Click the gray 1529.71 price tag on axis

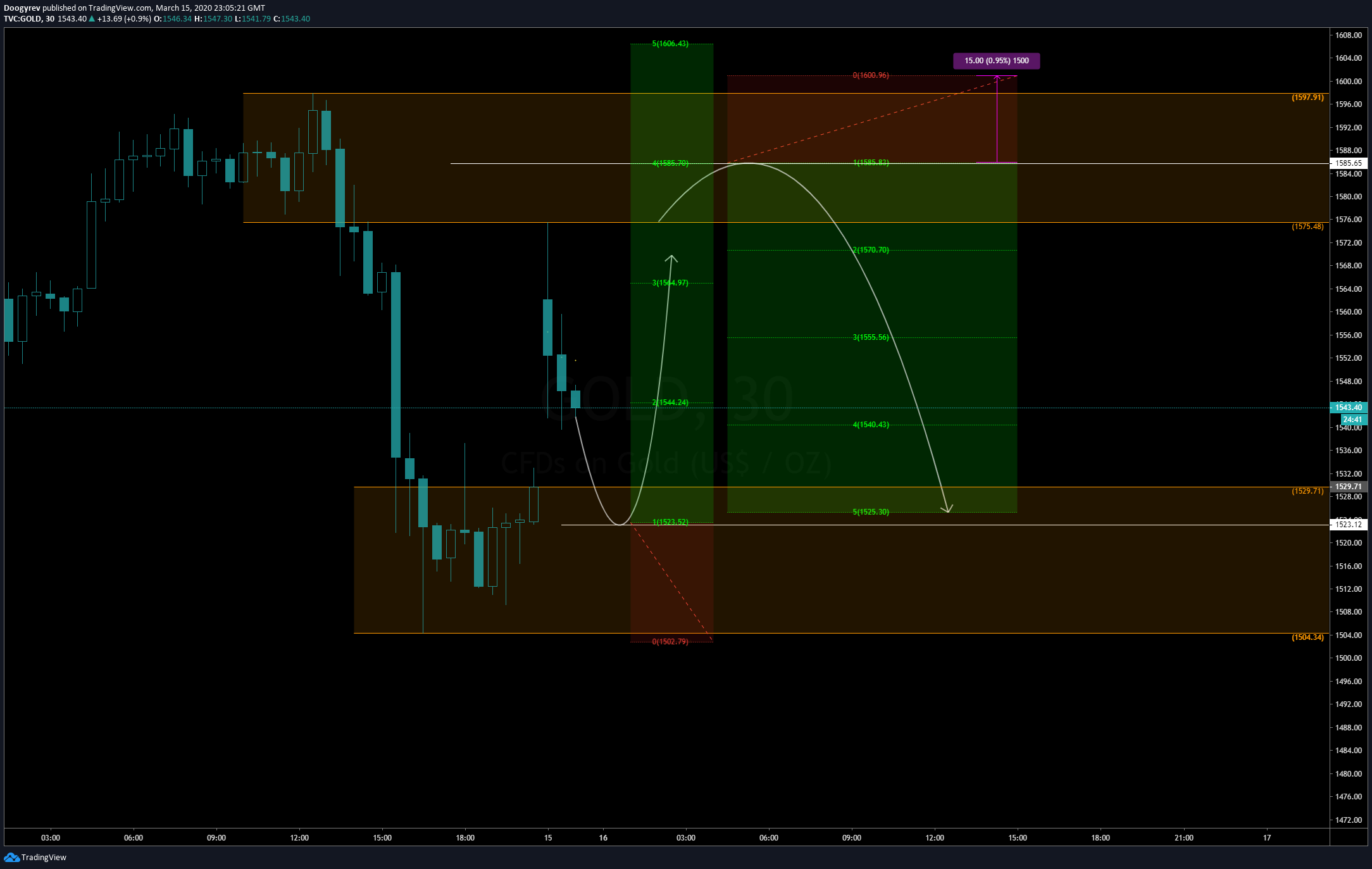(x=1349, y=487)
